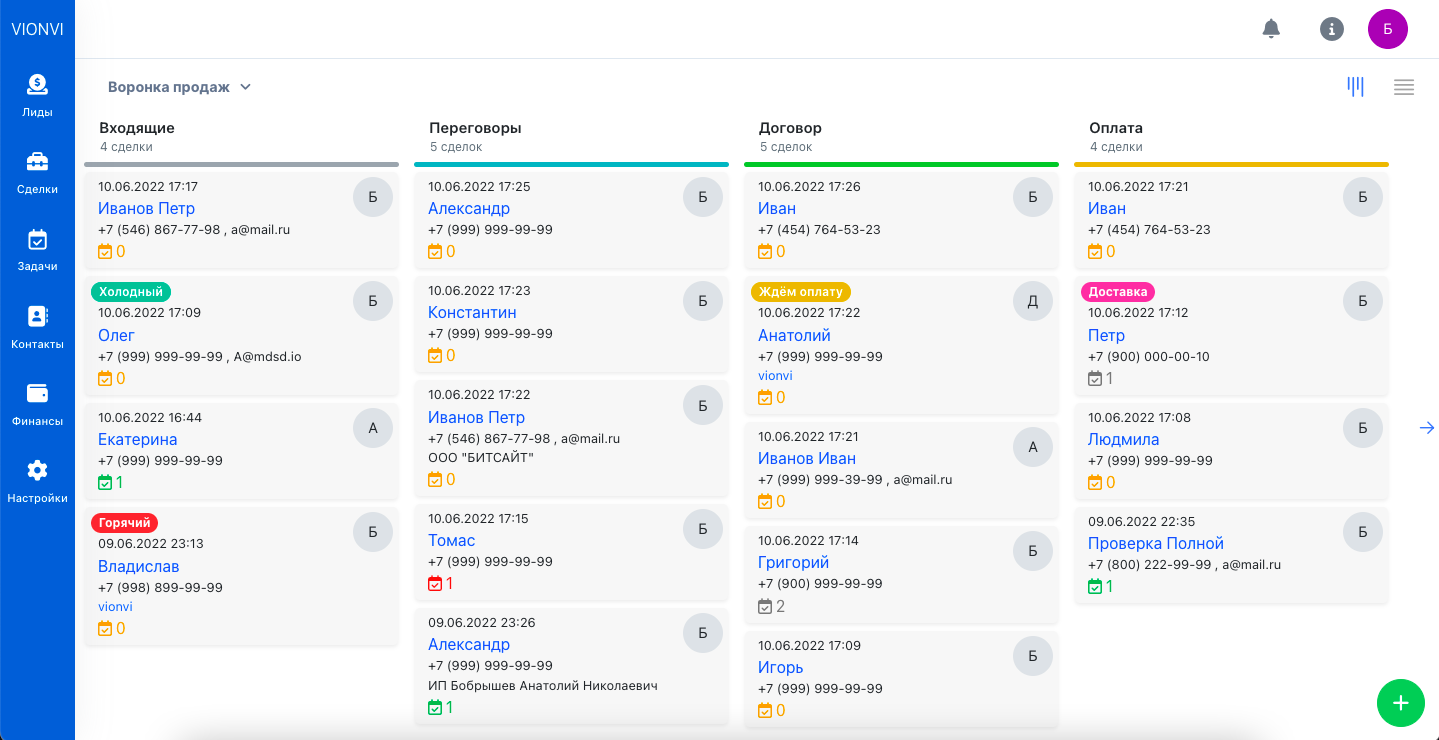Open the Иванов Иван deal

pos(807,458)
